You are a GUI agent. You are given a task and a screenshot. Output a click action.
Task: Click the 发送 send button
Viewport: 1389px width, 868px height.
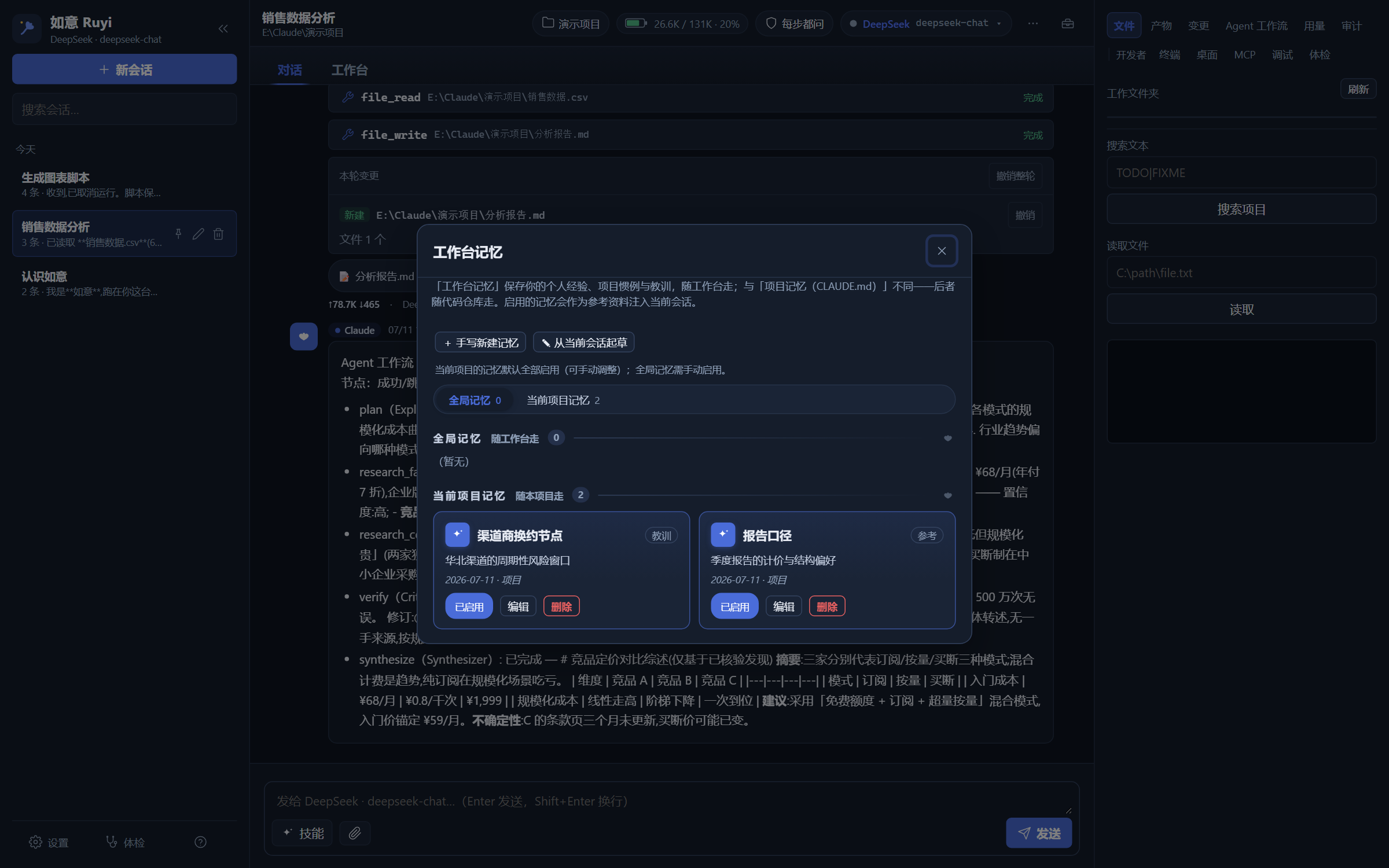pyautogui.click(x=1039, y=833)
